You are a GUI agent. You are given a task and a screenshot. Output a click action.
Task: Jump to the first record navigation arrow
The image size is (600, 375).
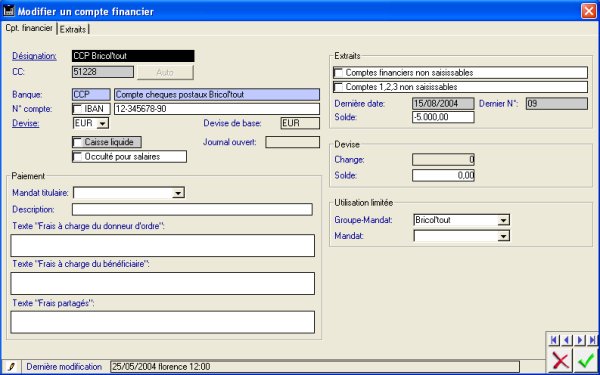[554, 340]
